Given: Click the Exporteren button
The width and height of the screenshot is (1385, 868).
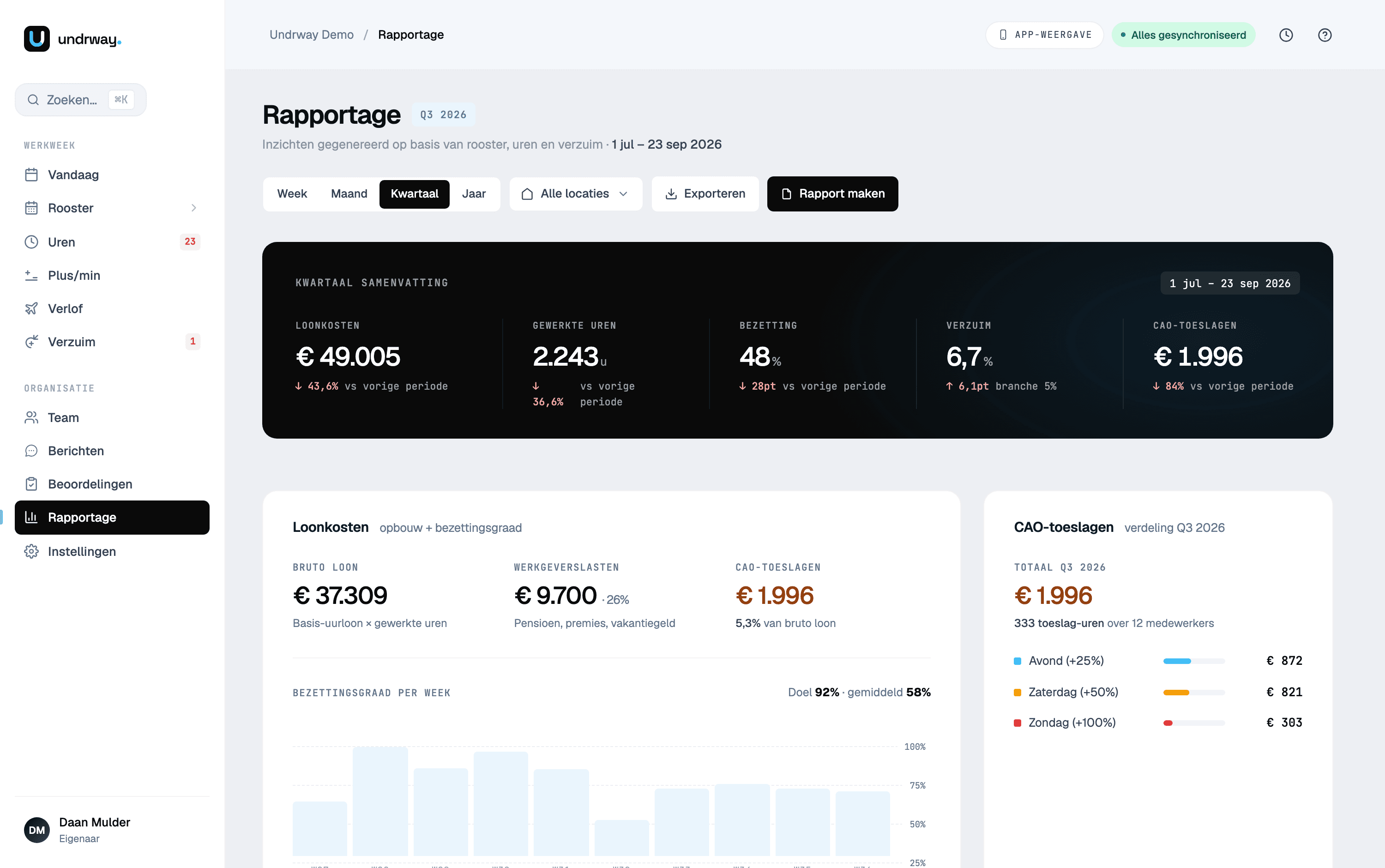Looking at the screenshot, I should (705, 194).
